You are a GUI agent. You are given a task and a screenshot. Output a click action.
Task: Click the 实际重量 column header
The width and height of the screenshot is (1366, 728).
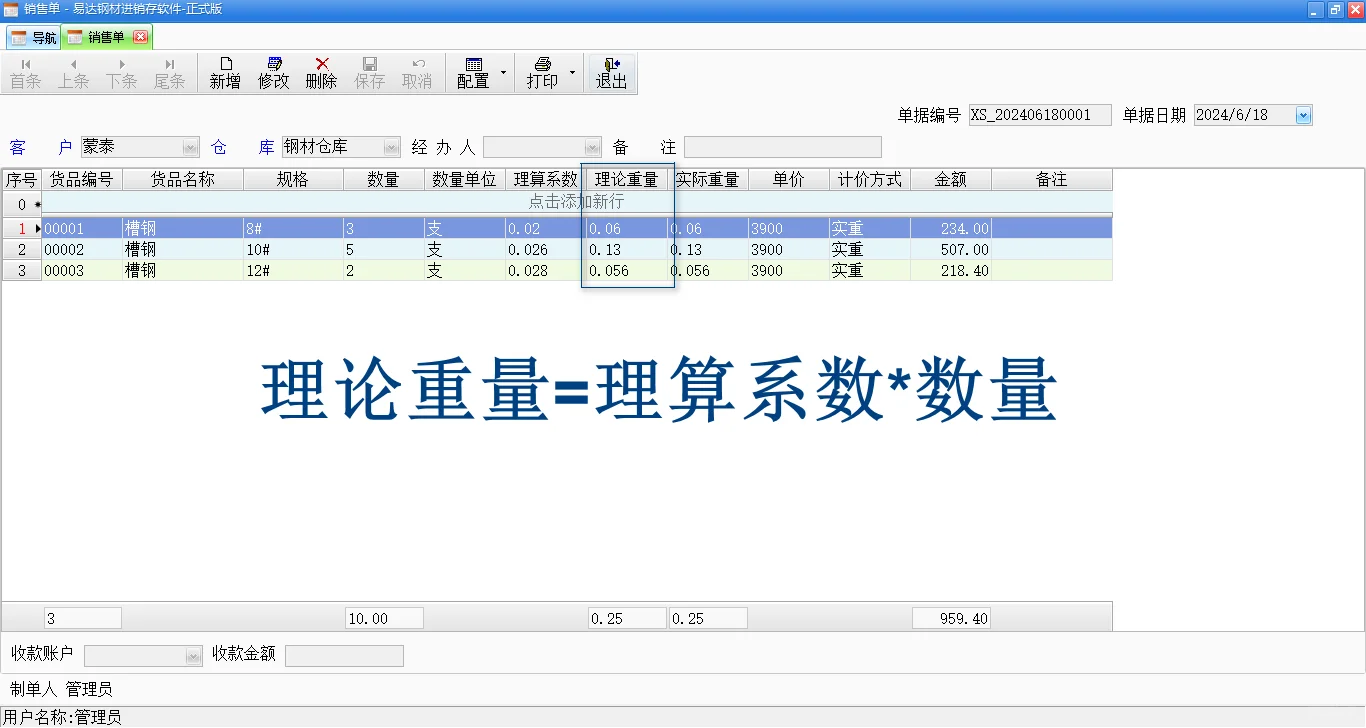coord(708,180)
